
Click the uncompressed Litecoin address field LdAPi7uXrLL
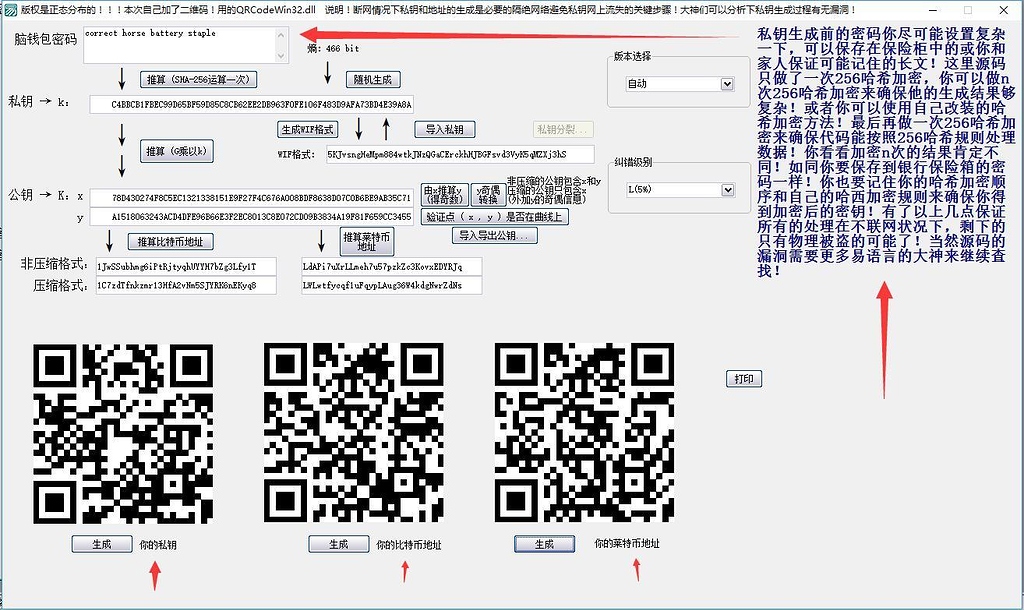392,266
